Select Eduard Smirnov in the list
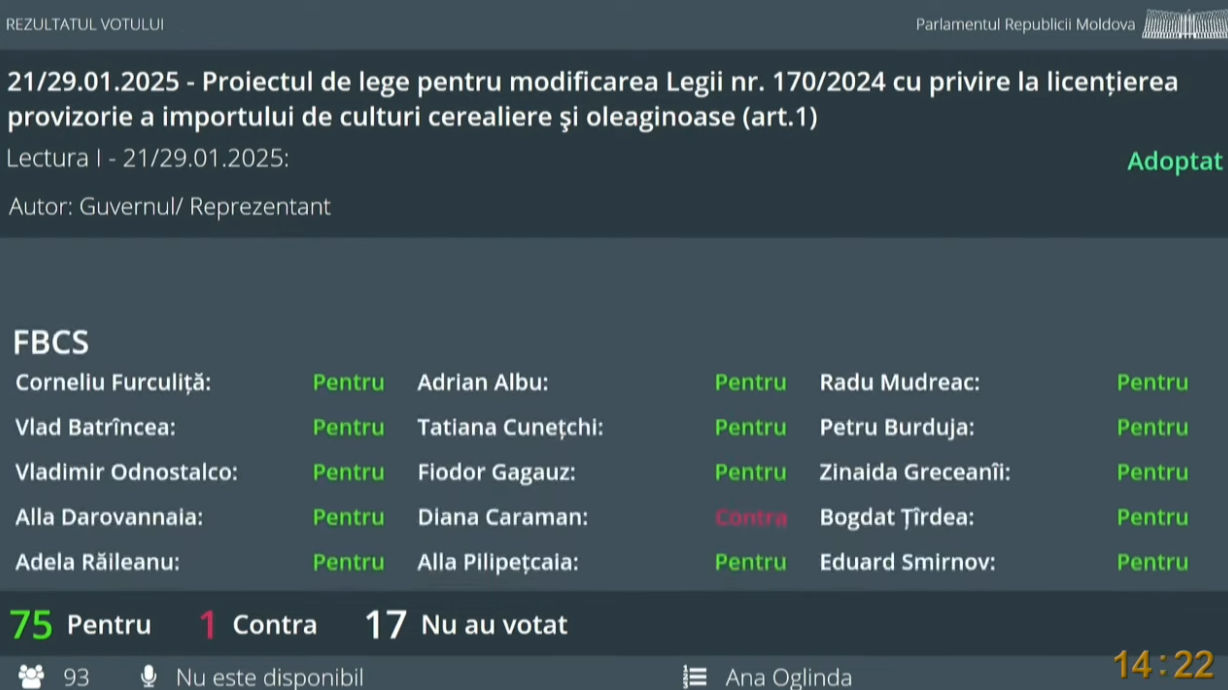Image resolution: width=1228 pixels, height=690 pixels. coord(907,562)
